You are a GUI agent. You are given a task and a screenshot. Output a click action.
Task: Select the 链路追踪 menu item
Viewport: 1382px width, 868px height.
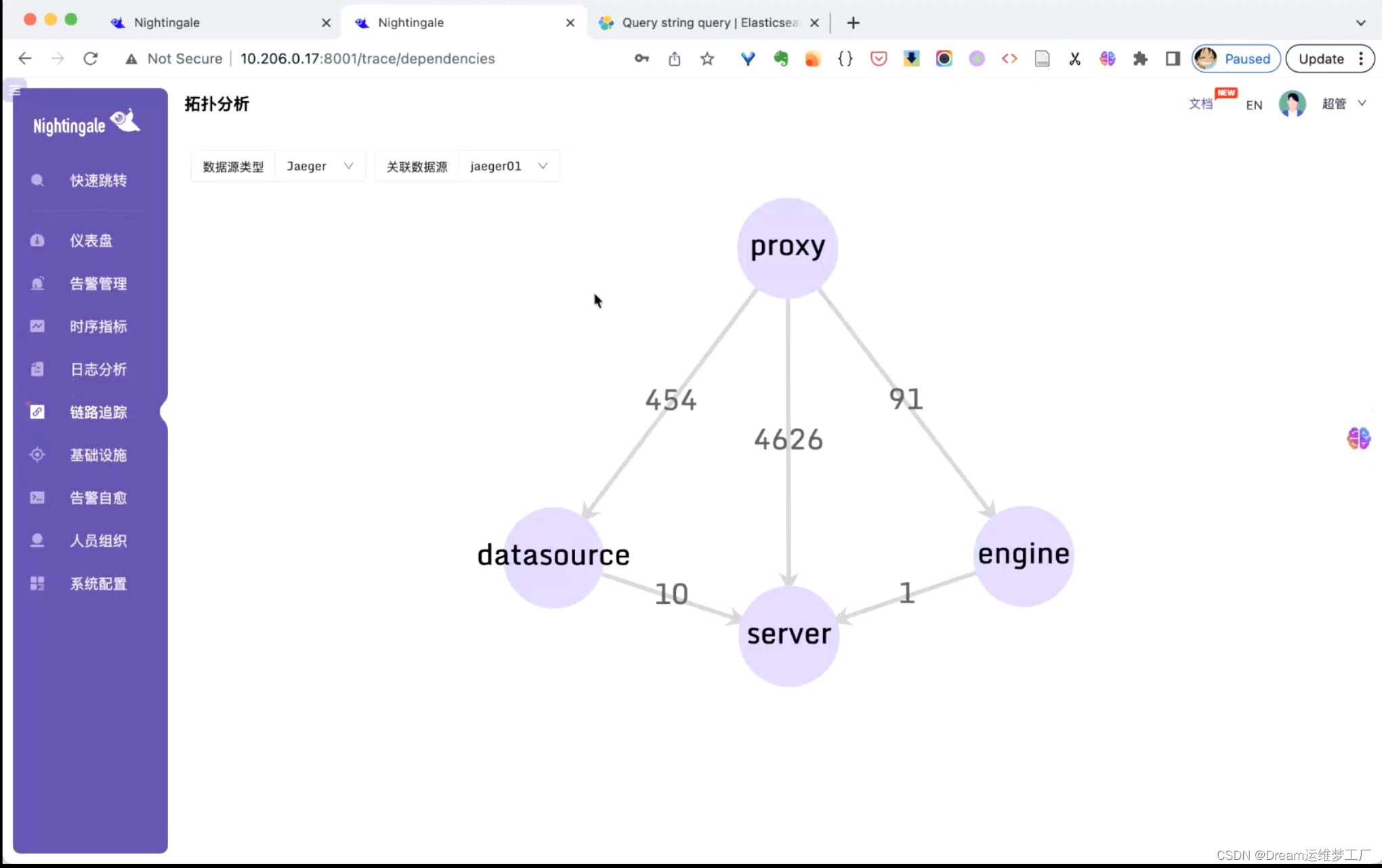click(x=98, y=412)
